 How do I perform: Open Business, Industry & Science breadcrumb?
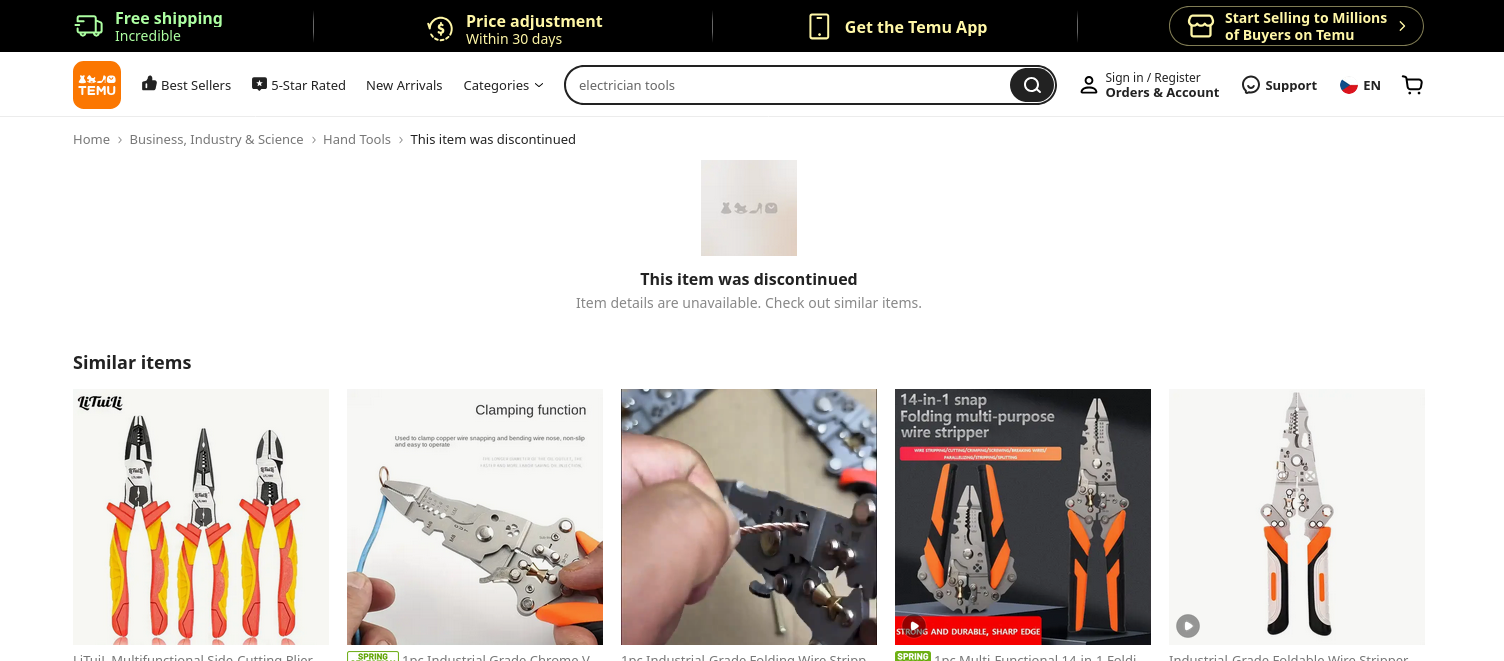click(216, 139)
